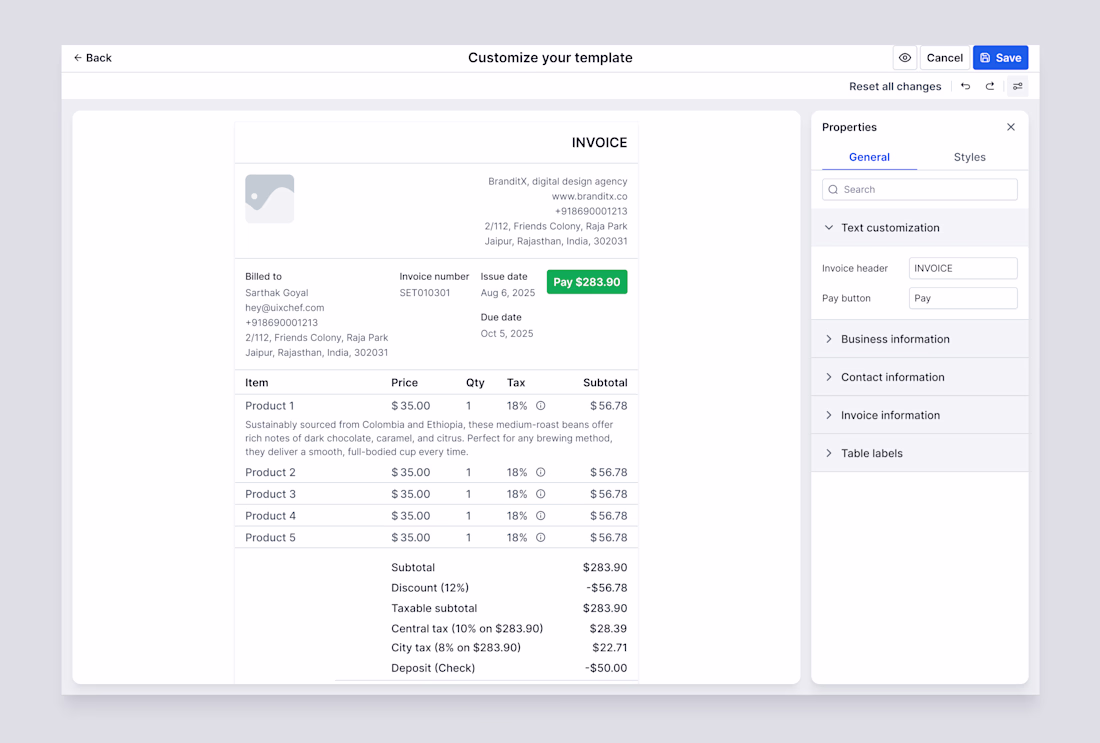Image resolution: width=1100 pixels, height=743 pixels.
Task: Click the Taxable subtotal label
Action: tap(434, 608)
